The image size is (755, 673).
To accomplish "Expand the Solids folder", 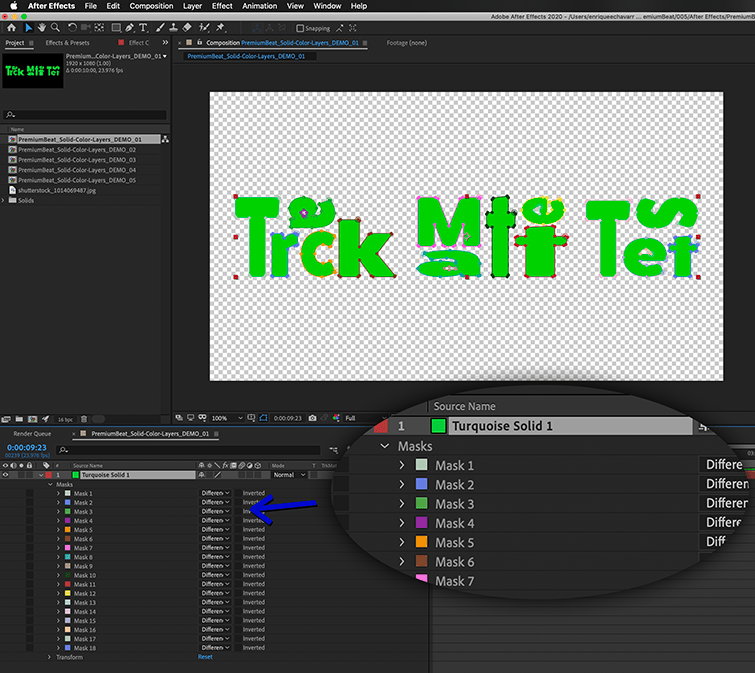I will click(x=3, y=200).
